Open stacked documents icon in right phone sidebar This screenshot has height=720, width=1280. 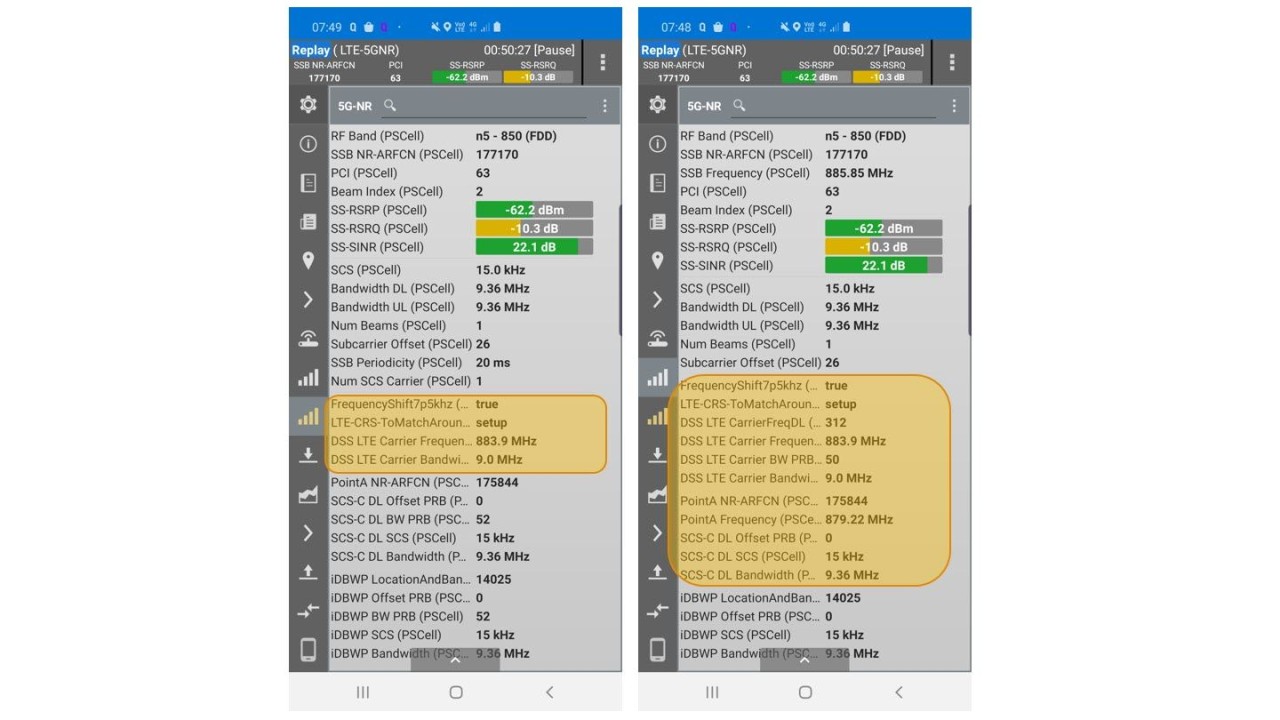tap(657, 222)
